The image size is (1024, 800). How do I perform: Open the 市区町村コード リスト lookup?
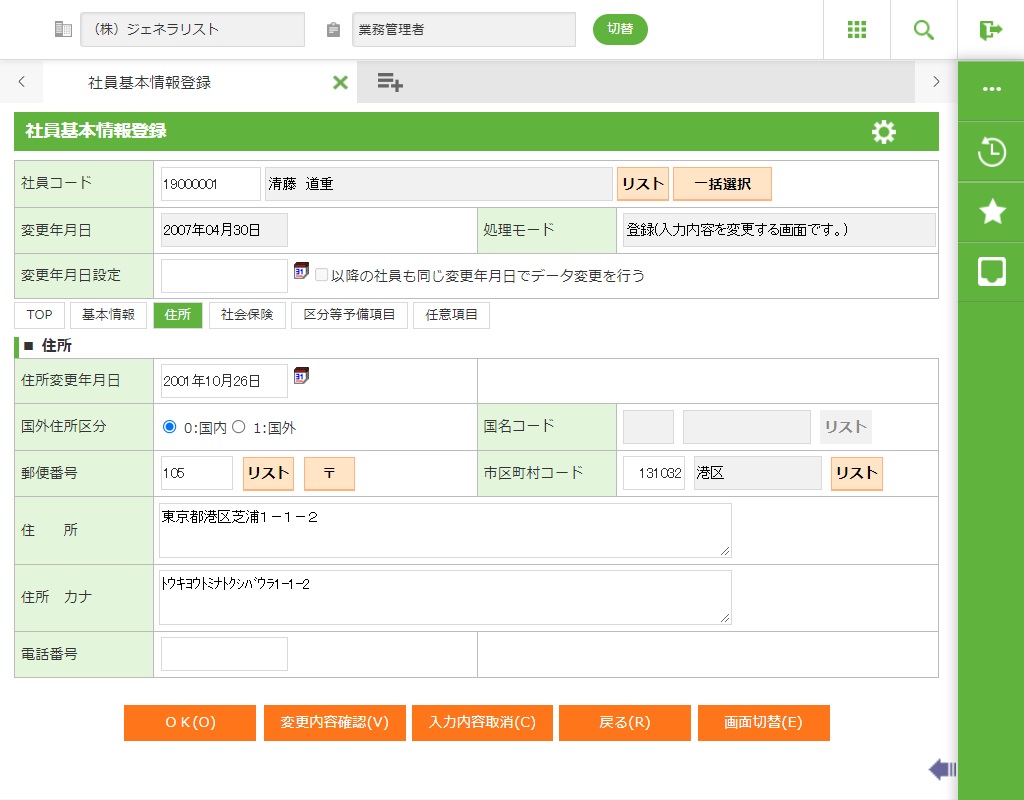(856, 473)
